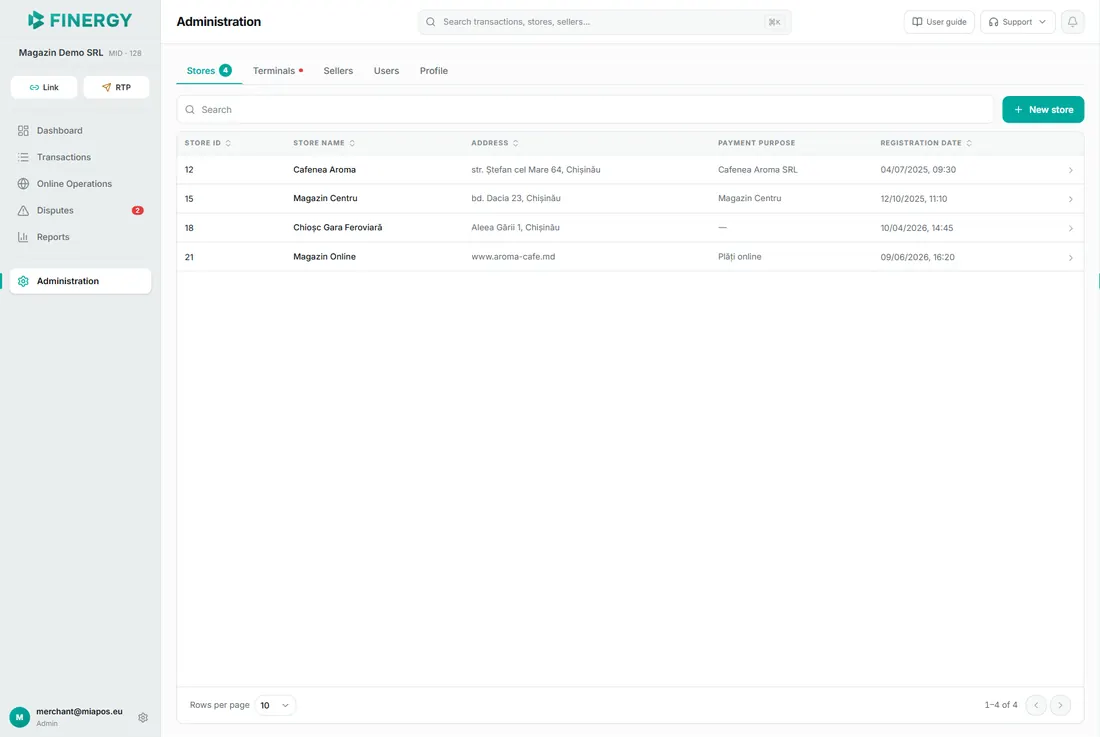
Task: Switch to the Sellers tab
Action: 338,71
